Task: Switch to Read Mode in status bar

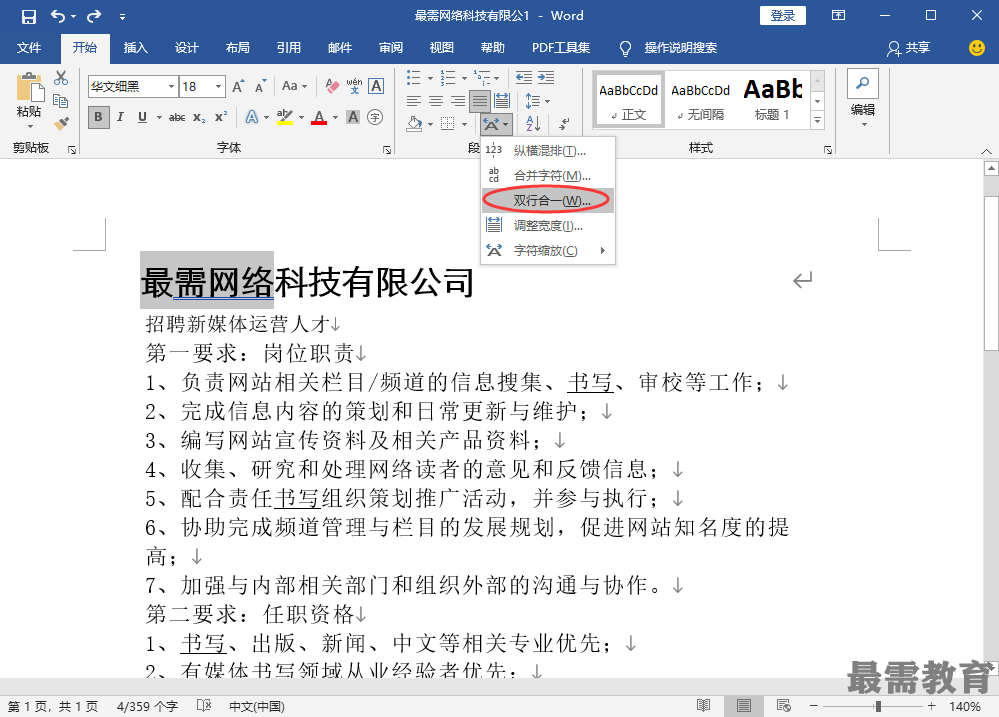Action: pos(703,706)
